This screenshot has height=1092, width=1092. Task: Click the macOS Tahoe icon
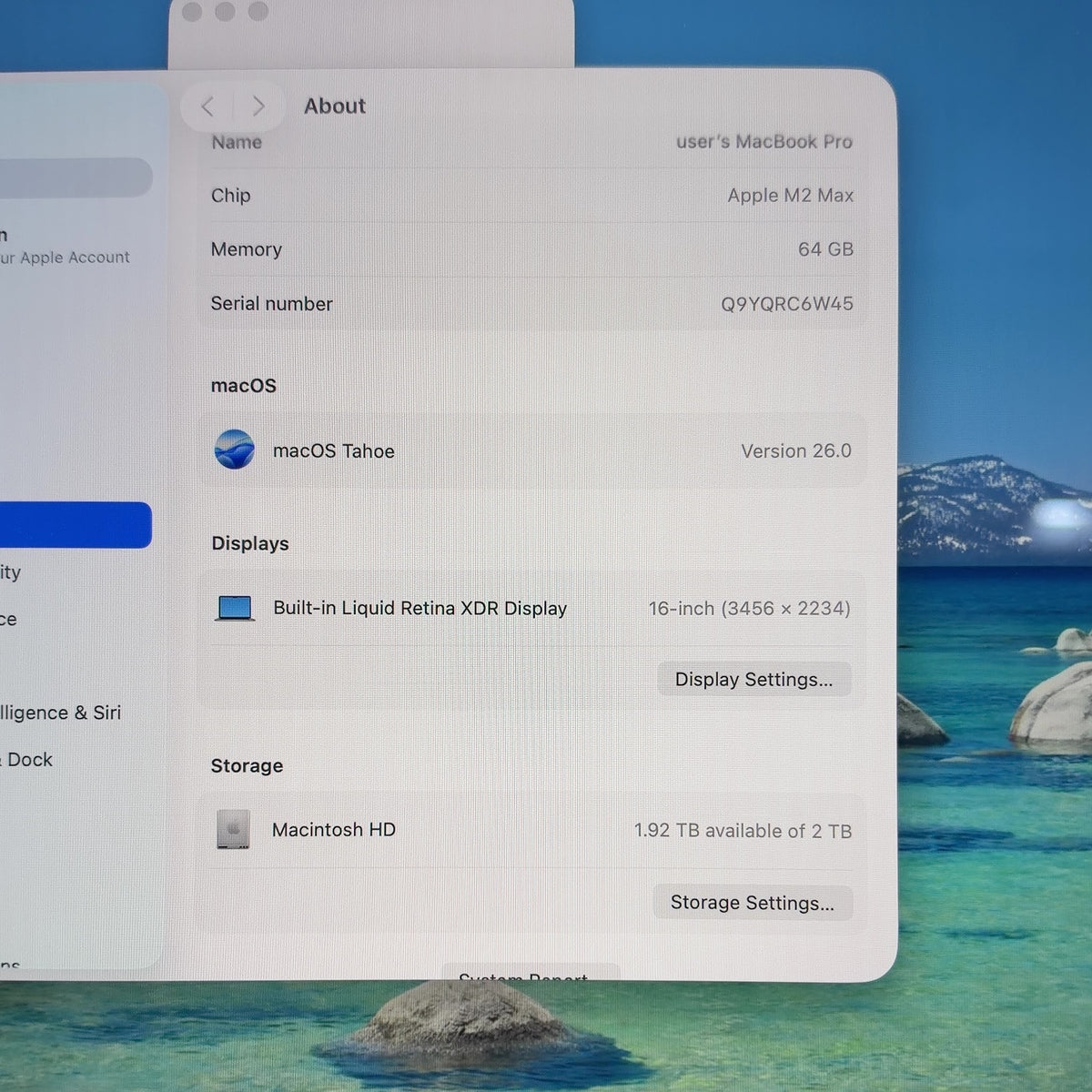click(x=234, y=450)
